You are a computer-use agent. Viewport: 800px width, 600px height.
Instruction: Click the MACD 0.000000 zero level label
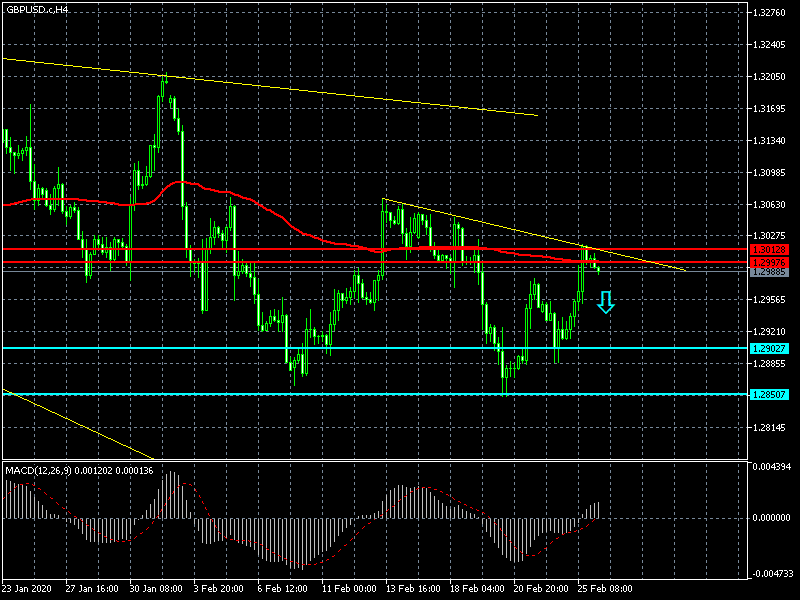pos(771,518)
